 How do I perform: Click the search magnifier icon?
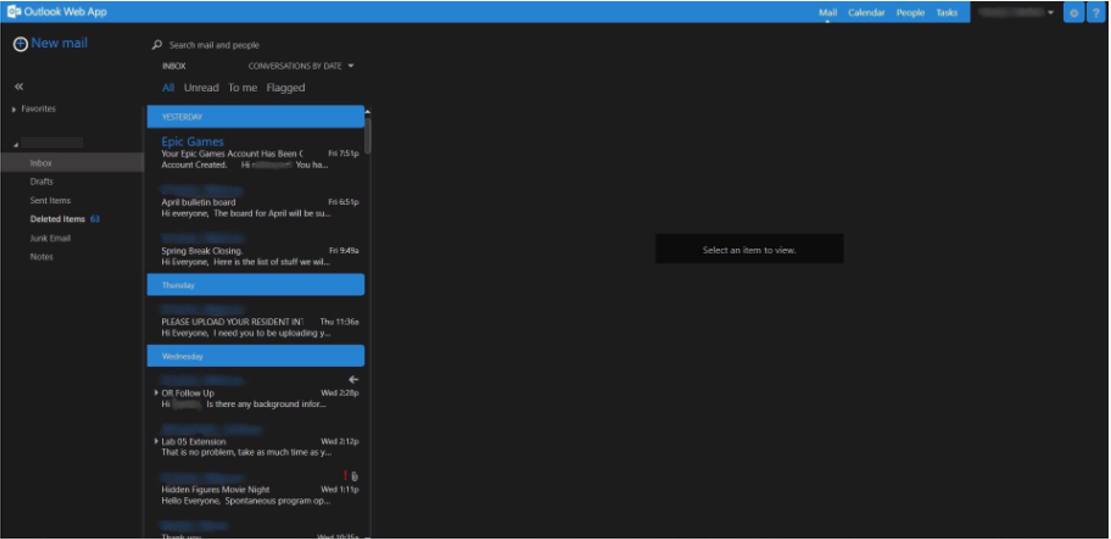coord(157,45)
